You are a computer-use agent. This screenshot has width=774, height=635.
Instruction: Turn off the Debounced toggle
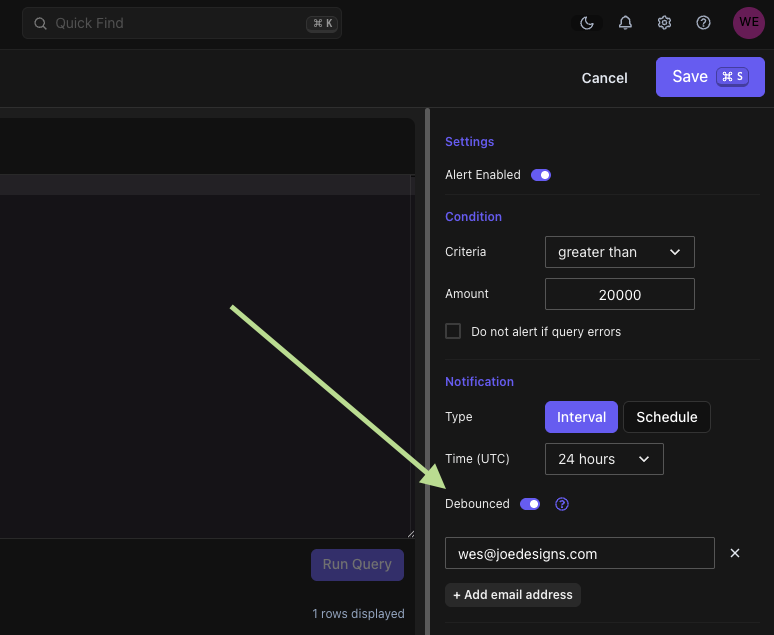click(x=530, y=504)
